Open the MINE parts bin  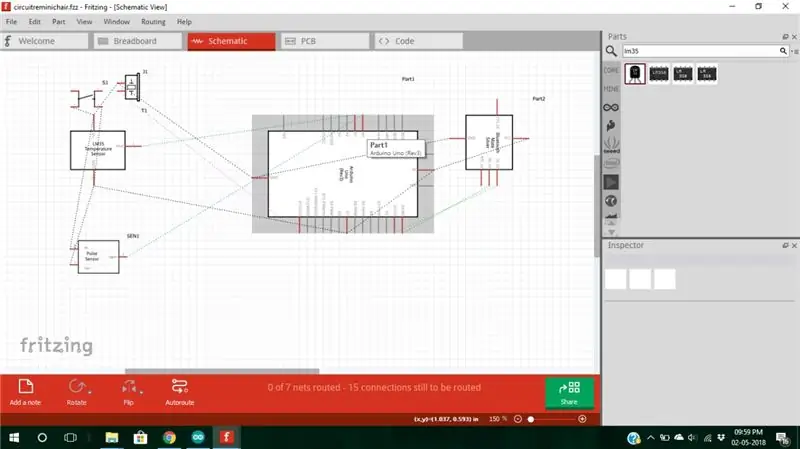(611, 89)
